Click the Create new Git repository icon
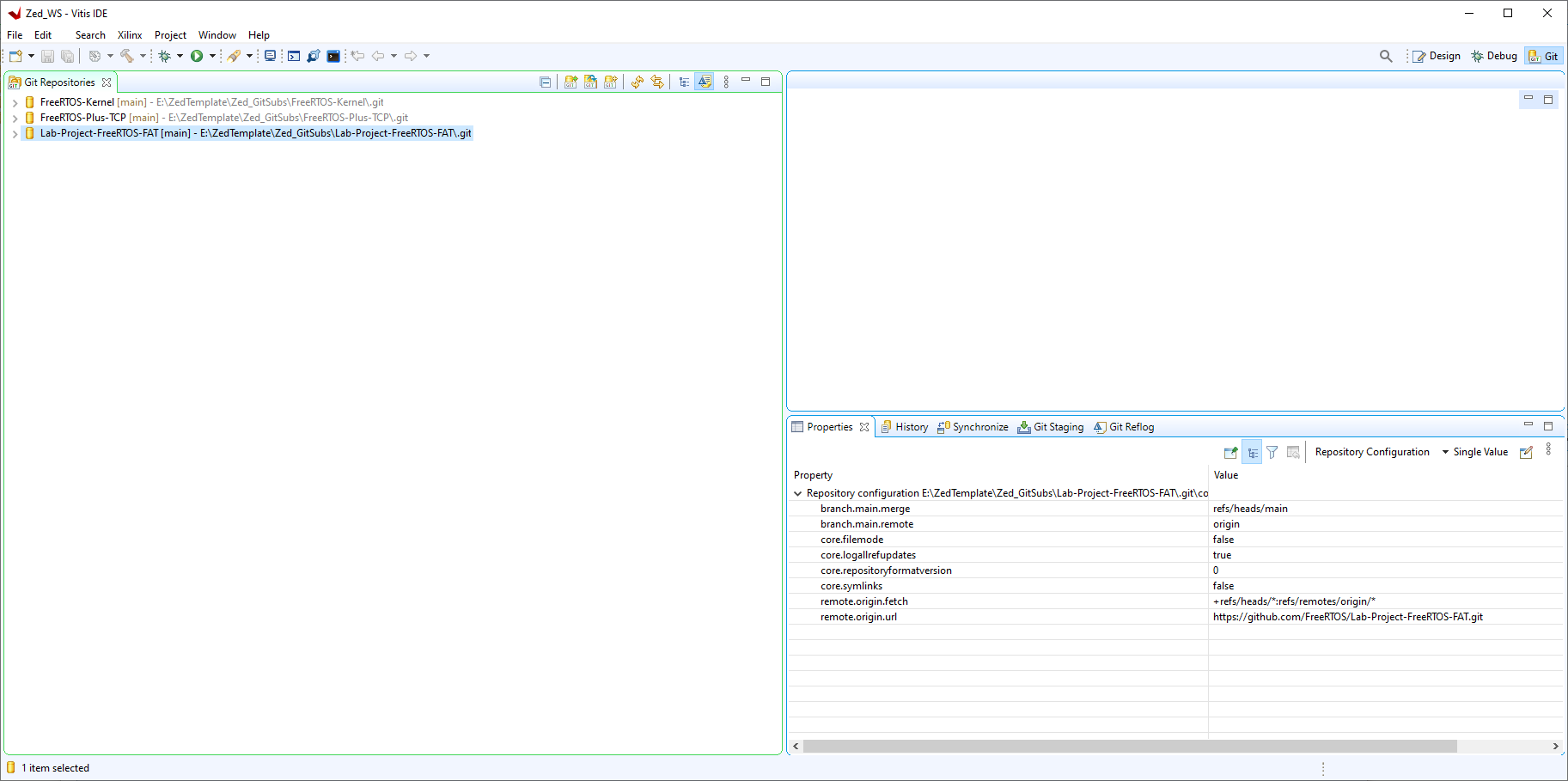The width and height of the screenshot is (1568, 781). pyautogui.click(x=610, y=82)
